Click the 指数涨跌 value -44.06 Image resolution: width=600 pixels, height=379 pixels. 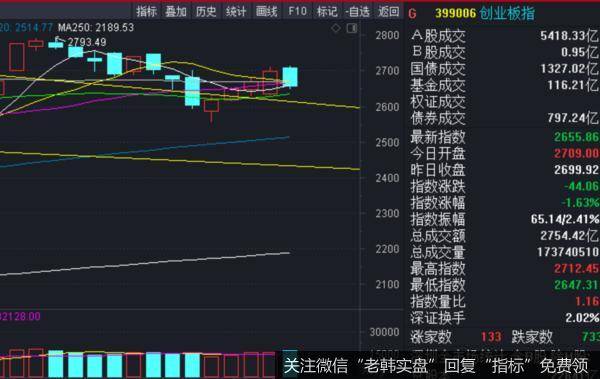click(x=581, y=186)
